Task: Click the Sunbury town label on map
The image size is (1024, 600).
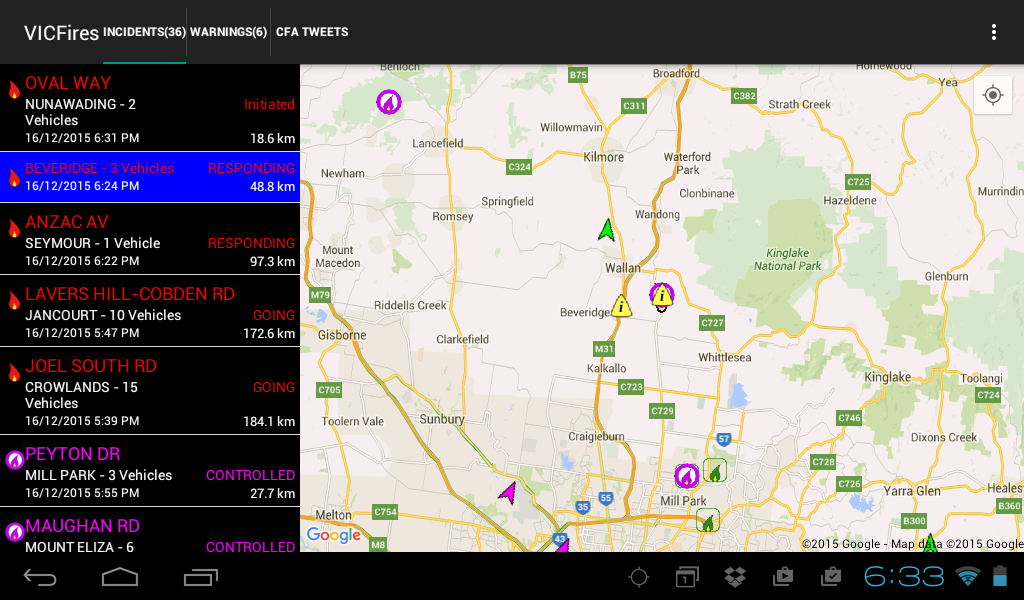Action: (442, 419)
